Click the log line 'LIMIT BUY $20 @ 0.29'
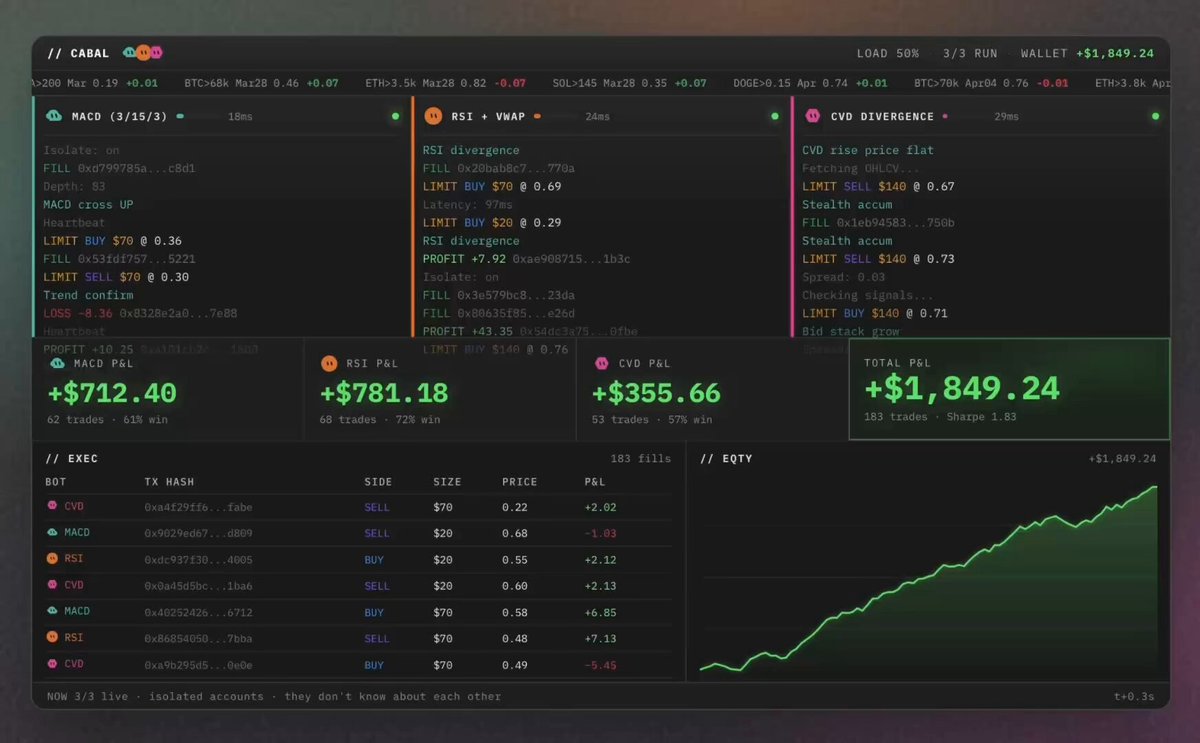The height and width of the screenshot is (743, 1200). (492, 223)
